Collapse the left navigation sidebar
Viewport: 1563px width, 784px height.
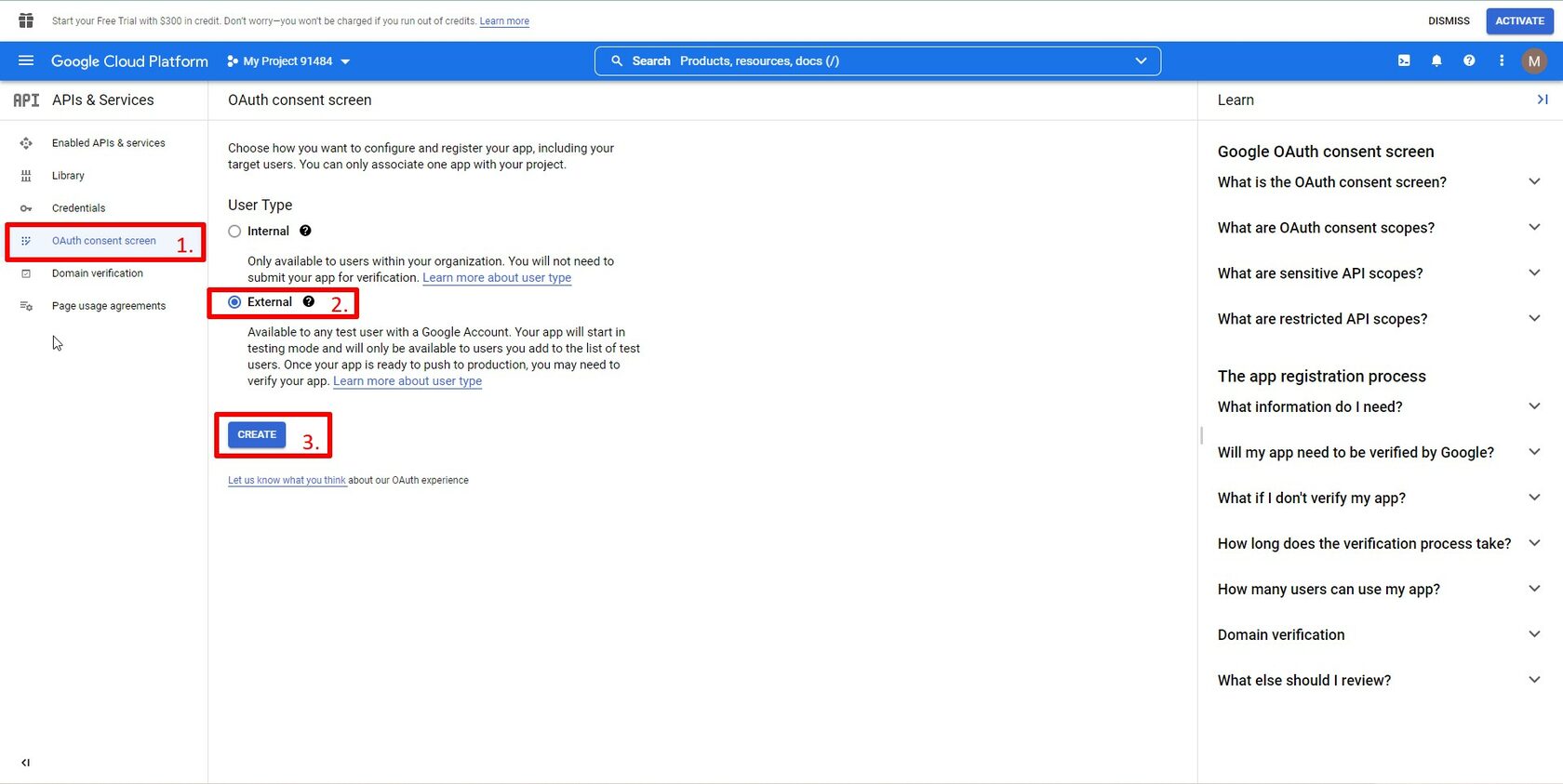click(x=26, y=763)
